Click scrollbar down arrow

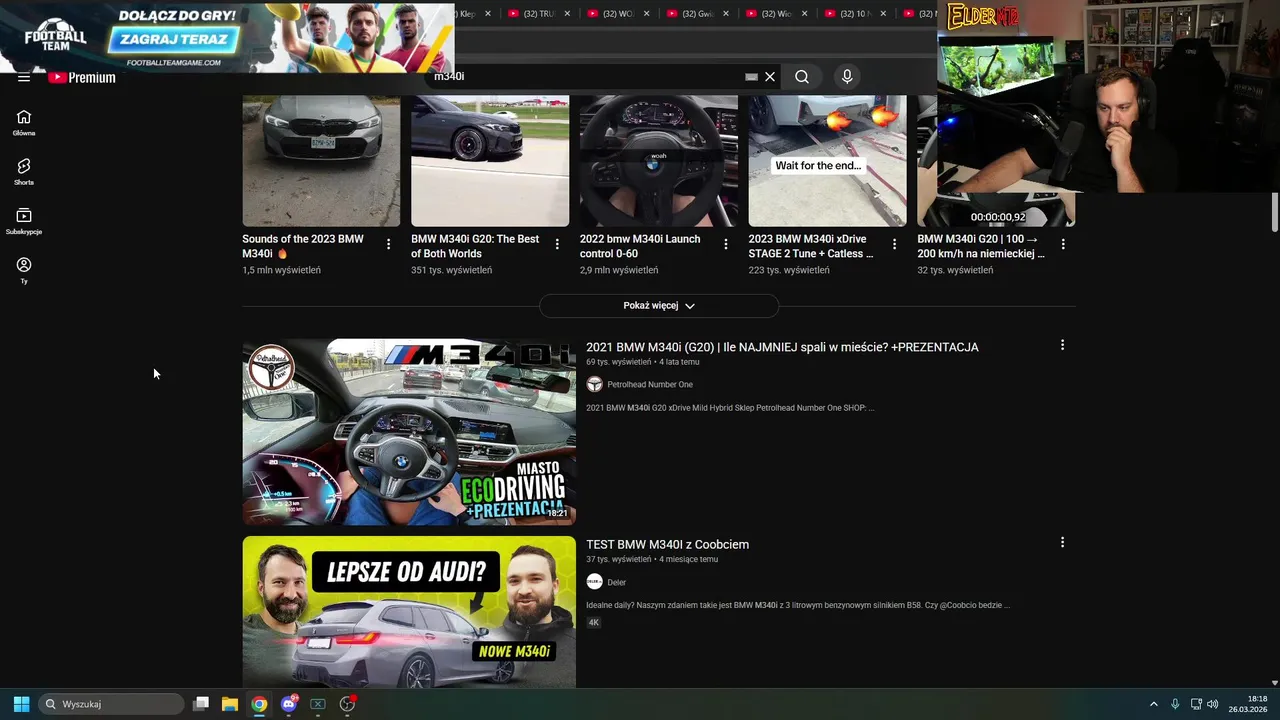(x=1274, y=683)
